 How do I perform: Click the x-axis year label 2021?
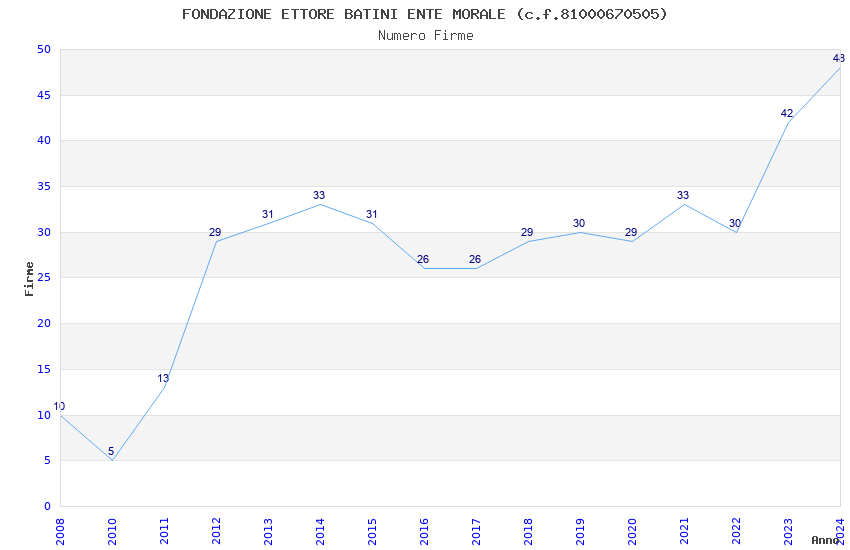[684, 531]
